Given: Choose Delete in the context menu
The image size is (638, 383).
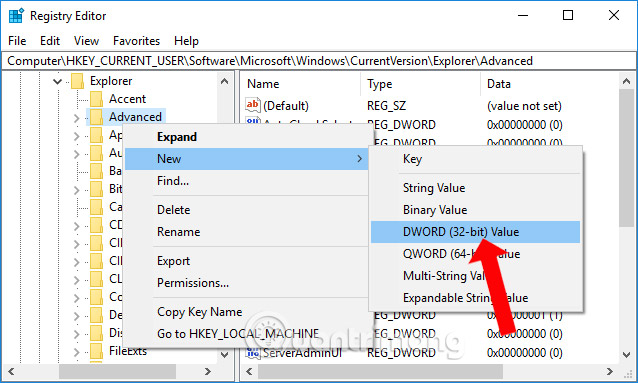Looking at the screenshot, I should tap(247, 210).
